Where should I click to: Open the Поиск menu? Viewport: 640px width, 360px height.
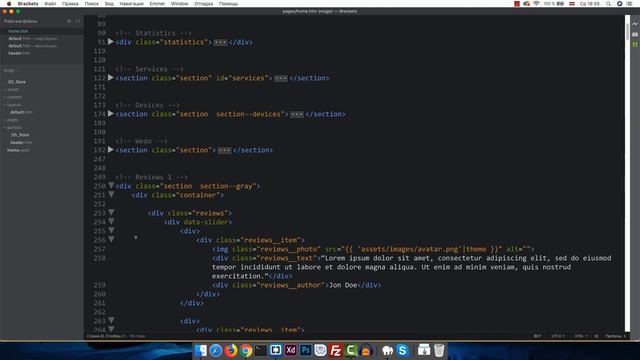[x=91, y=4]
